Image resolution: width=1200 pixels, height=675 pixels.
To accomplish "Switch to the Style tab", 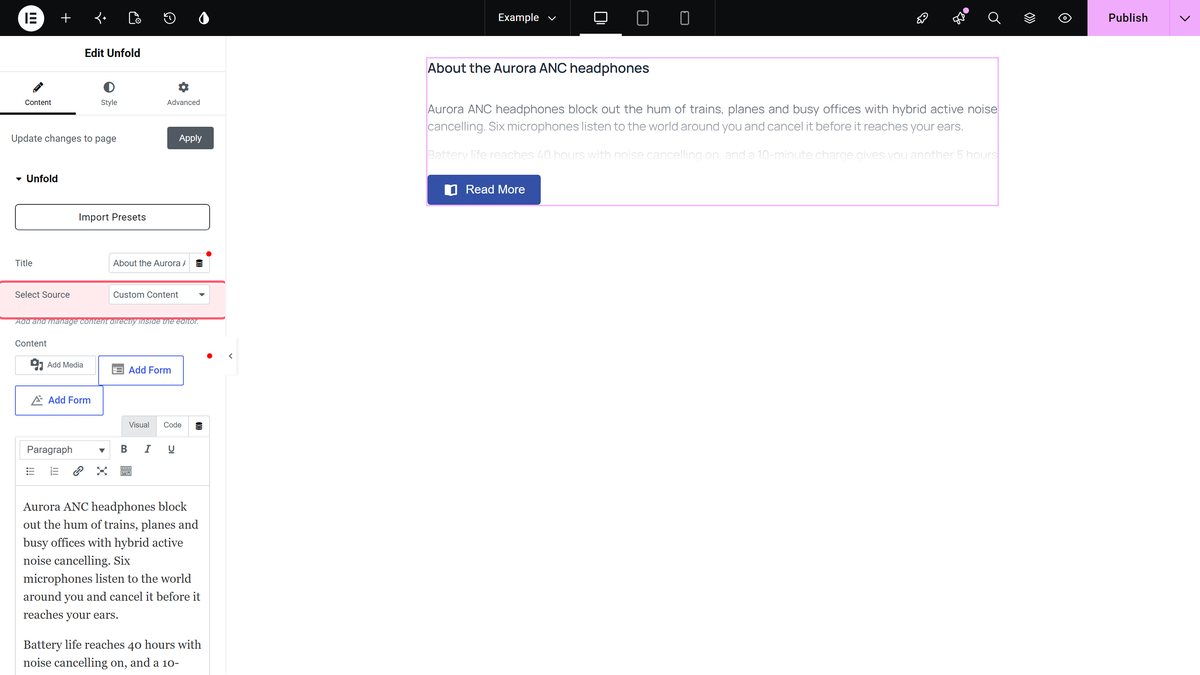I will click(109, 95).
